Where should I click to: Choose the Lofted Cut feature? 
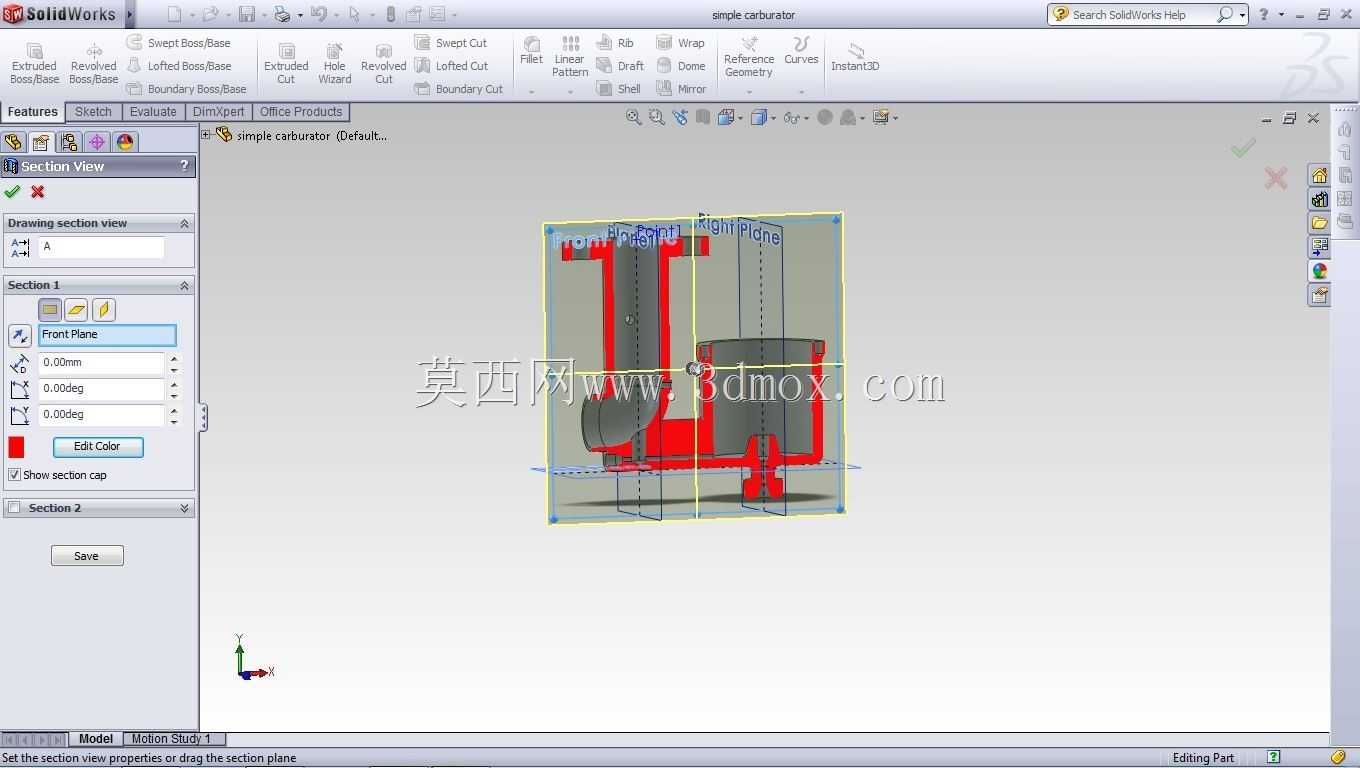point(451,66)
